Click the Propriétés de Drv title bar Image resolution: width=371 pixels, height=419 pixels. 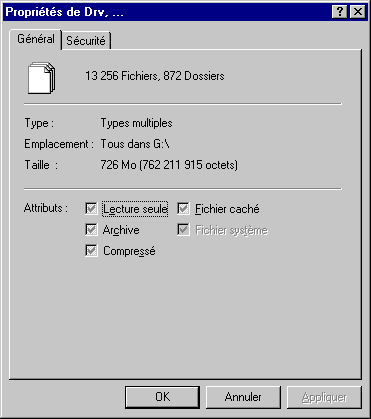coord(167,12)
